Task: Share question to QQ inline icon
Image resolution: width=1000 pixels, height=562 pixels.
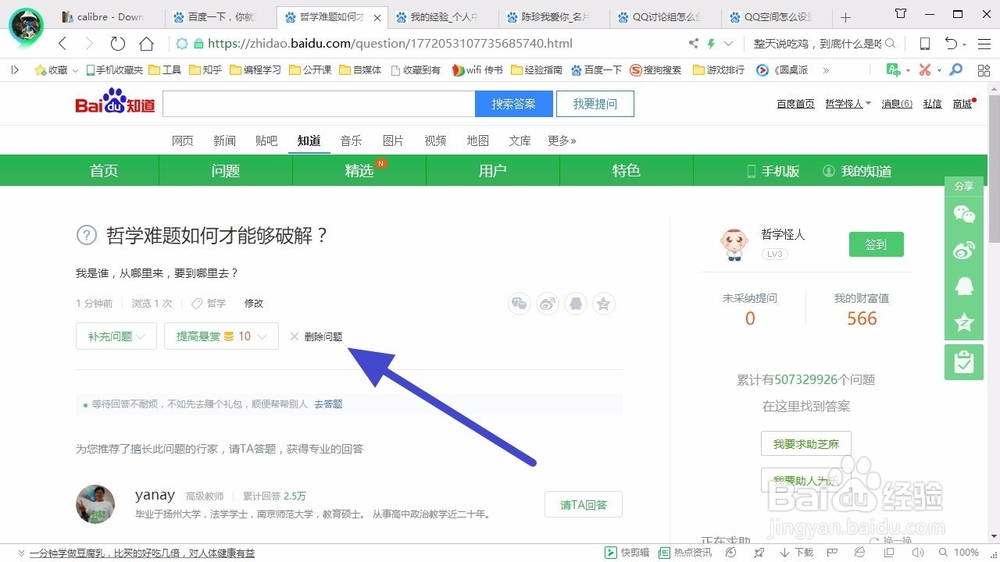Action: pos(575,304)
